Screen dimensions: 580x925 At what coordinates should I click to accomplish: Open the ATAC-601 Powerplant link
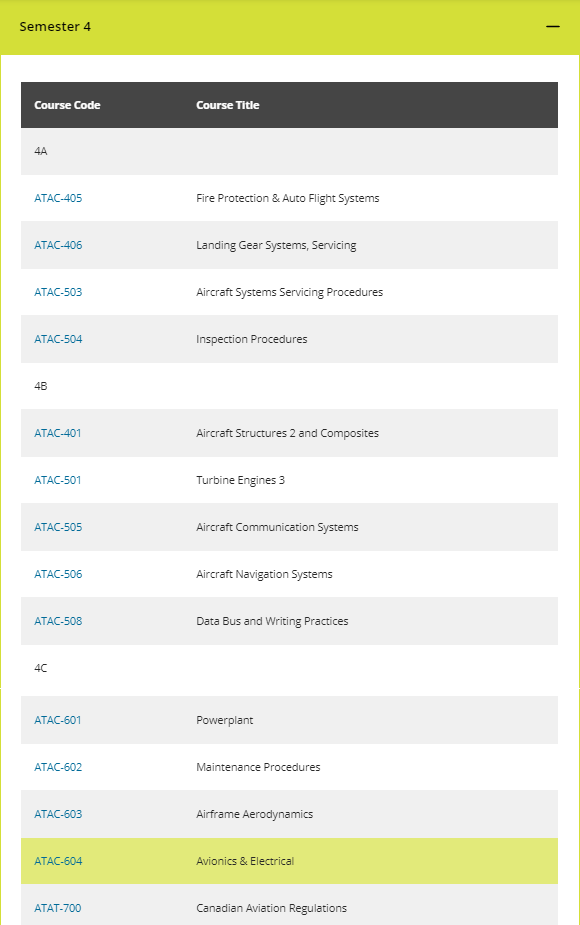pos(57,720)
